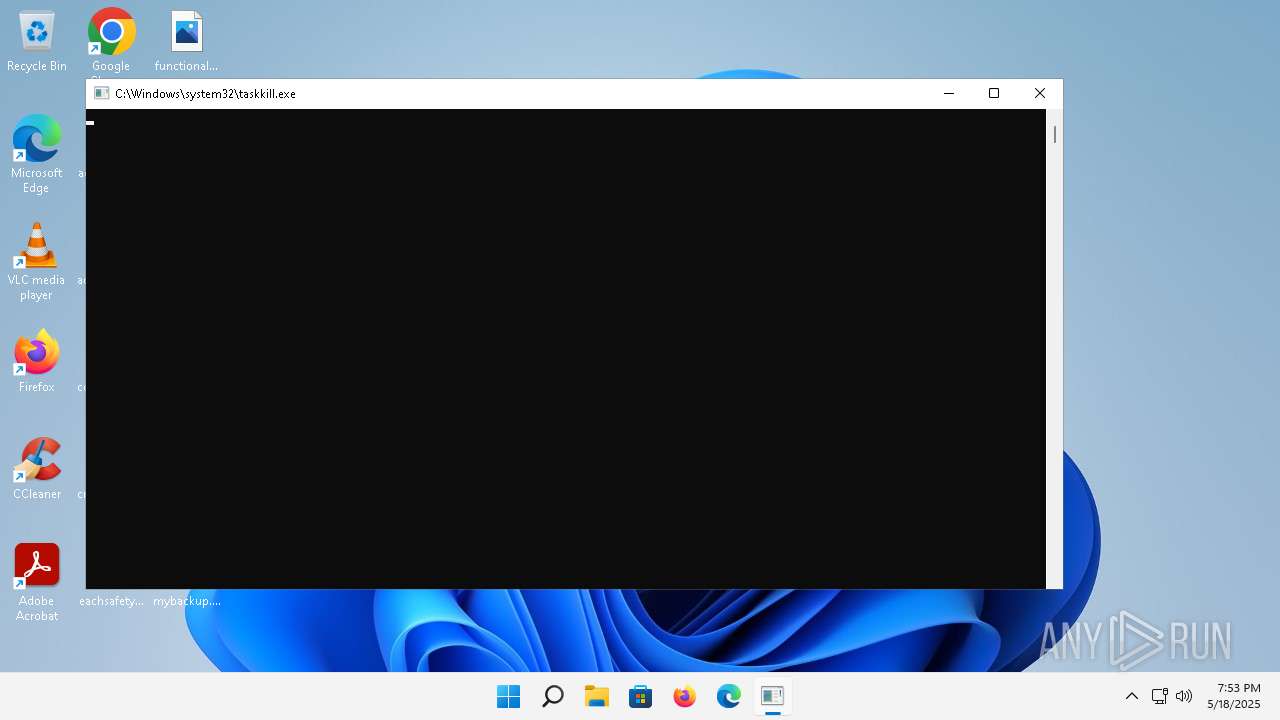This screenshot has height=720, width=1280.
Task: Open Microsoft Edge desktop shortcut
Action: [x=37, y=154]
